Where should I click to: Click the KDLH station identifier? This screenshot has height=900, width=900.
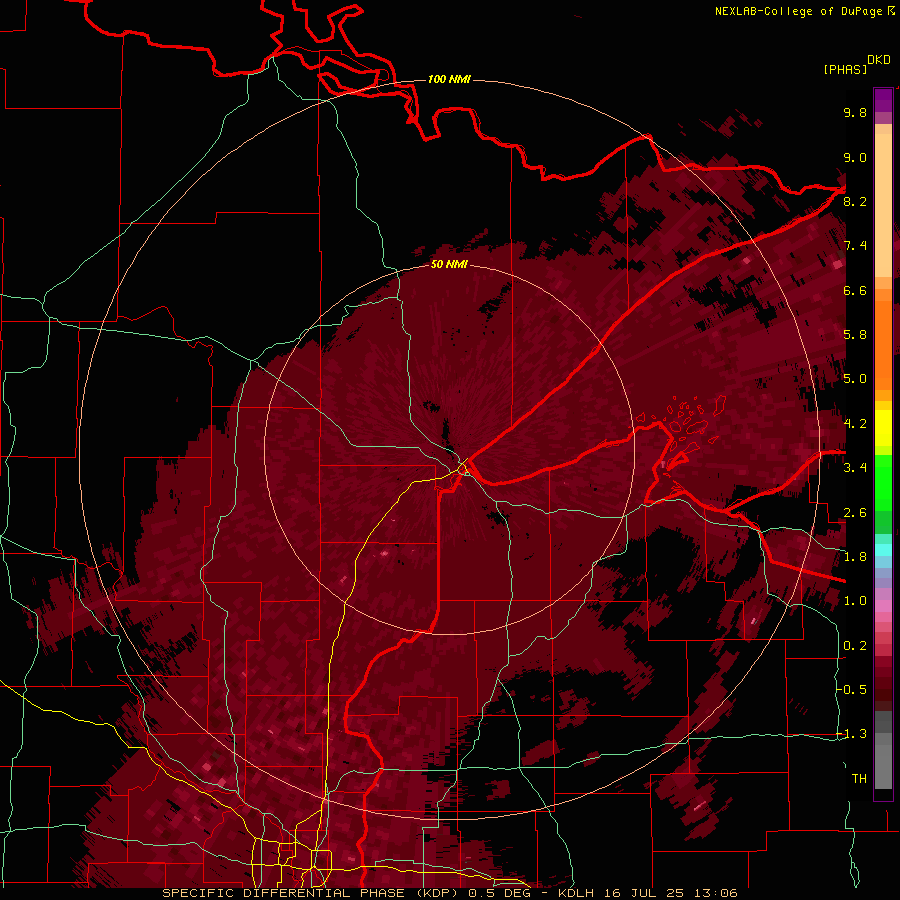(x=576, y=893)
